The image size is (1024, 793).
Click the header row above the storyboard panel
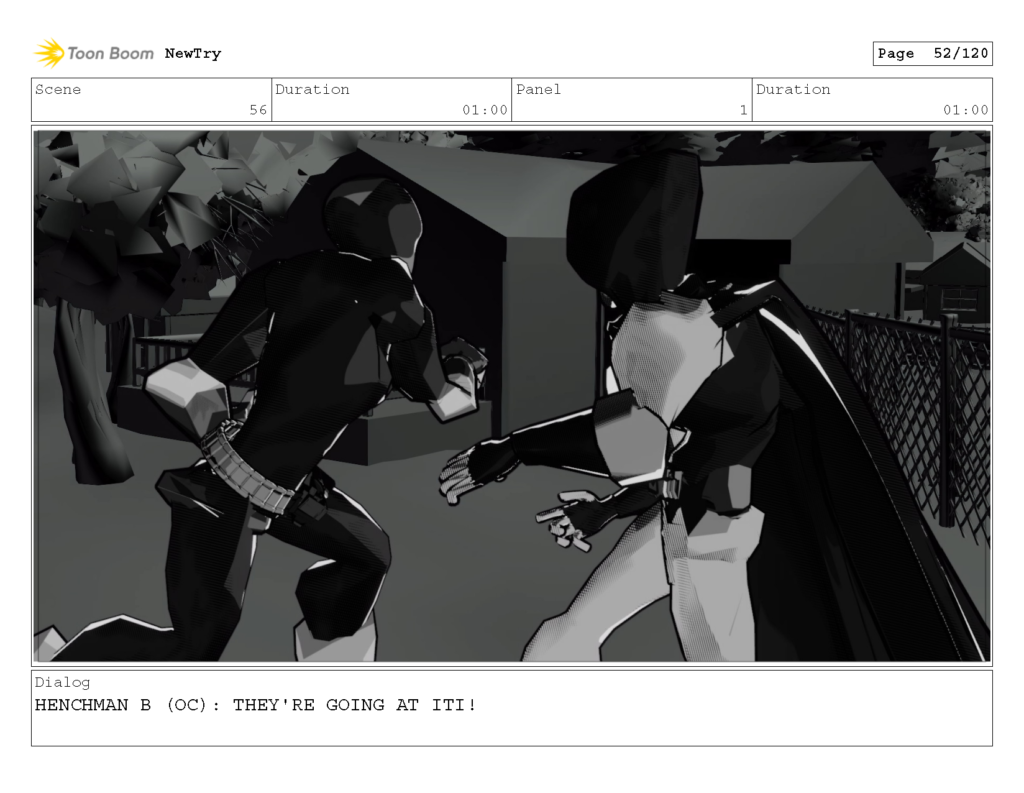click(512, 99)
